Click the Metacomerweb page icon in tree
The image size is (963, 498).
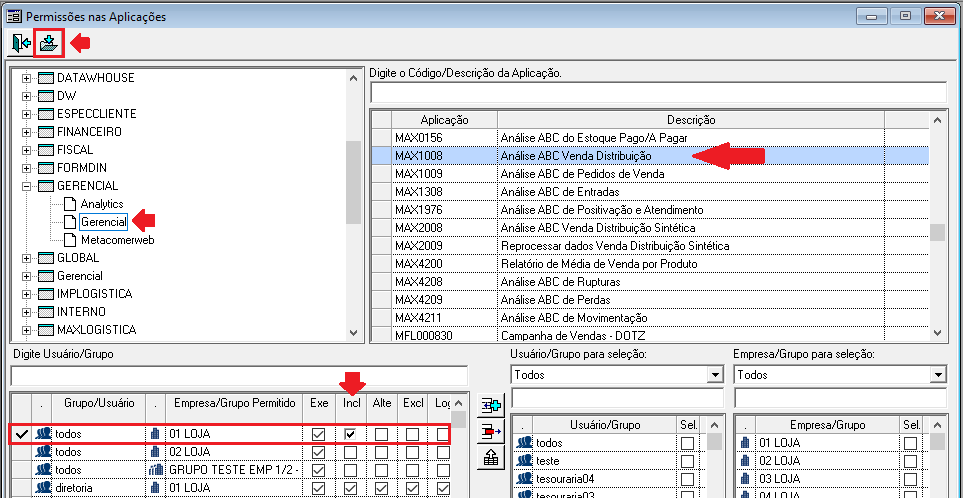click(x=71, y=239)
